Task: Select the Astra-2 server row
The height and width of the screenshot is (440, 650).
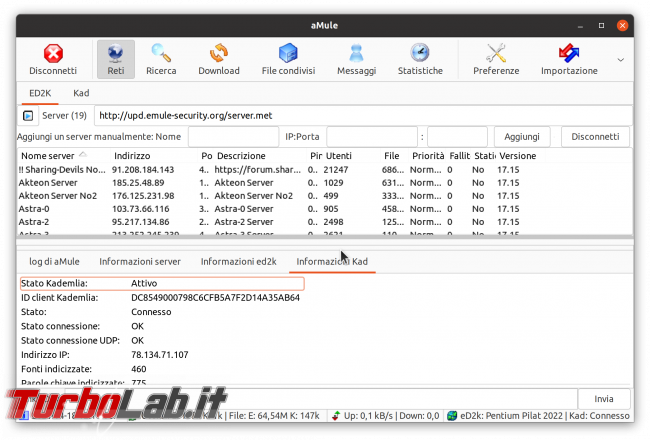Action: click(325, 222)
